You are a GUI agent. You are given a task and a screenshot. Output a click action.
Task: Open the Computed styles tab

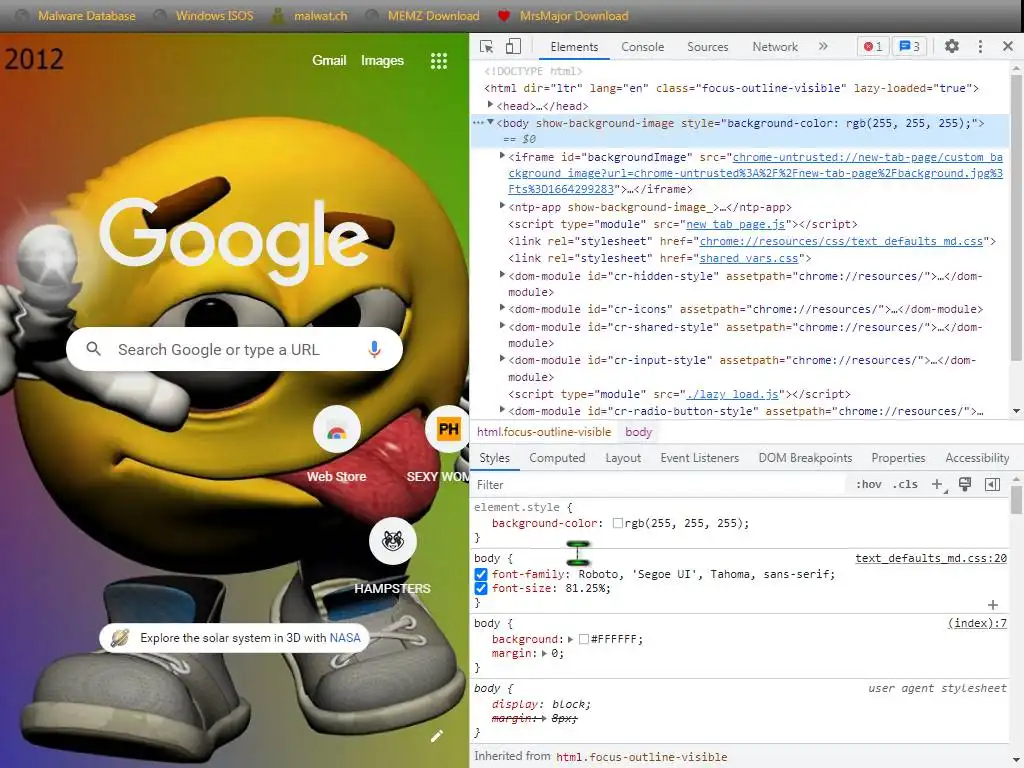[557, 458]
